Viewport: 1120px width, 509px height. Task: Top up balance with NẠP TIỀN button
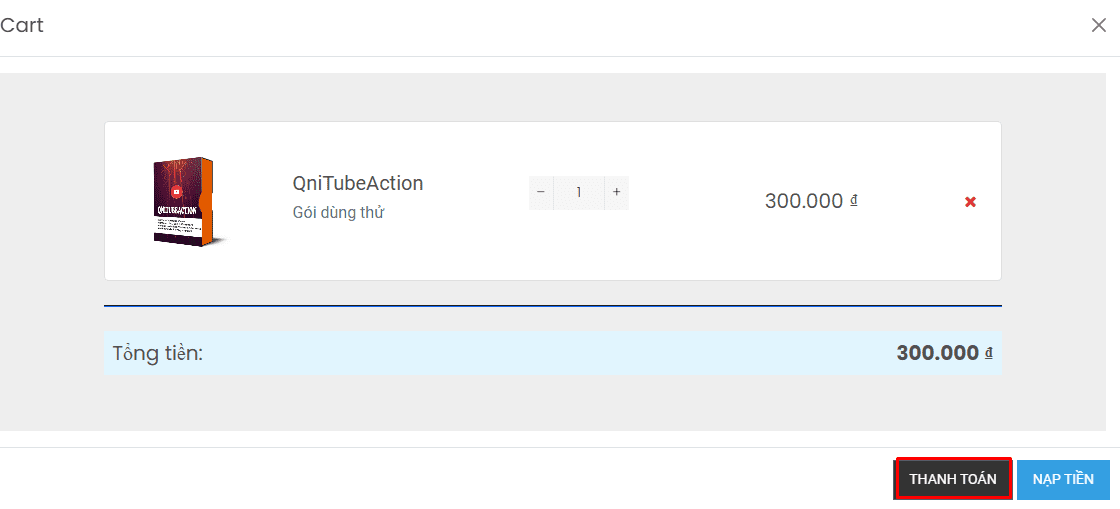[x=1063, y=479]
